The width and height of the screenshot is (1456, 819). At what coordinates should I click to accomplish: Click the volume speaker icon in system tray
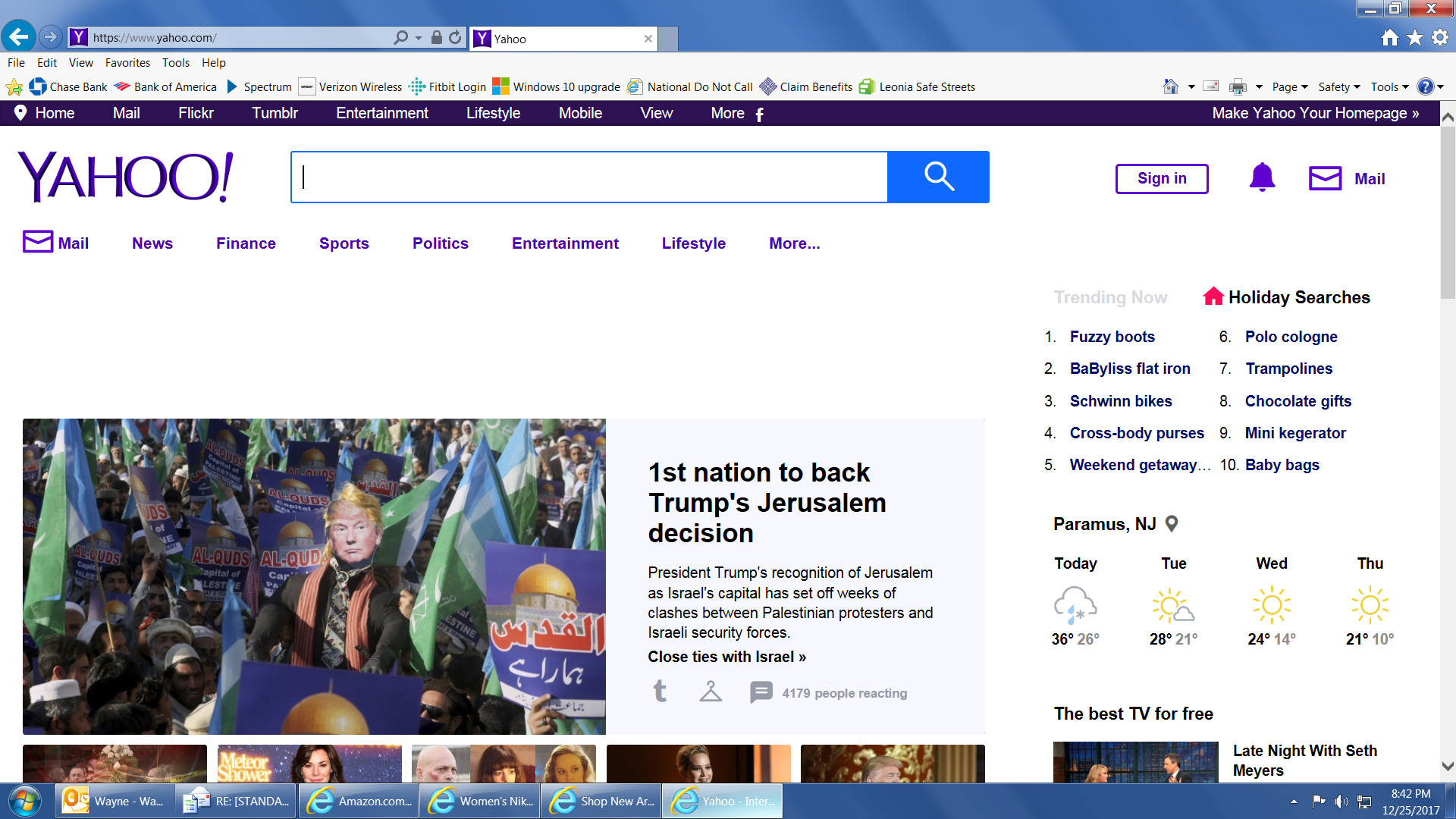[x=1341, y=802]
